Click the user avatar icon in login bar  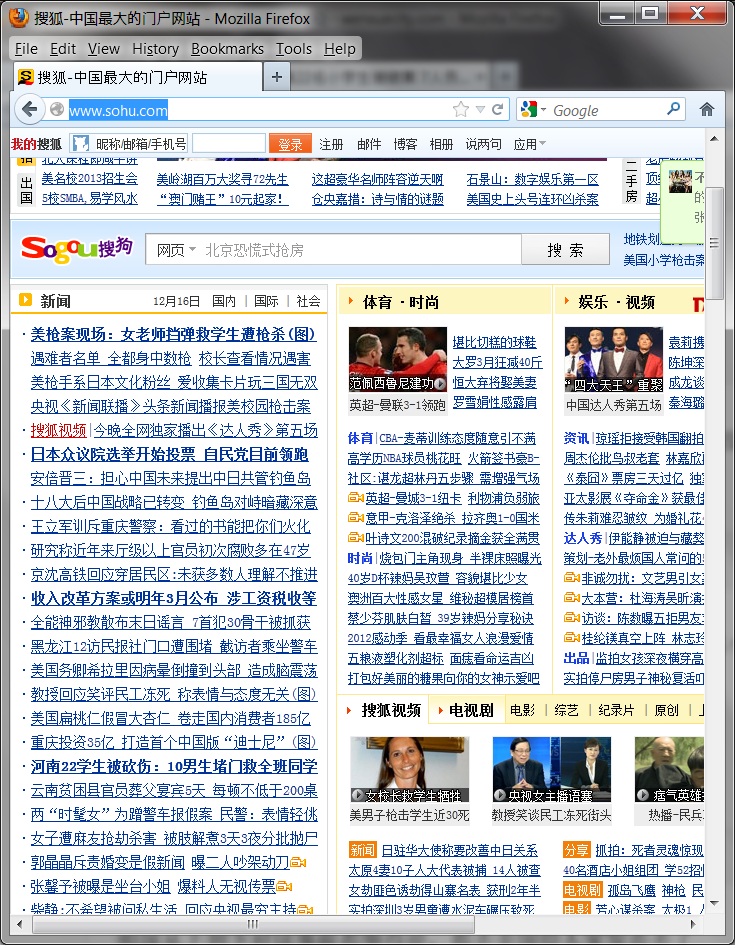tap(80, 143)
